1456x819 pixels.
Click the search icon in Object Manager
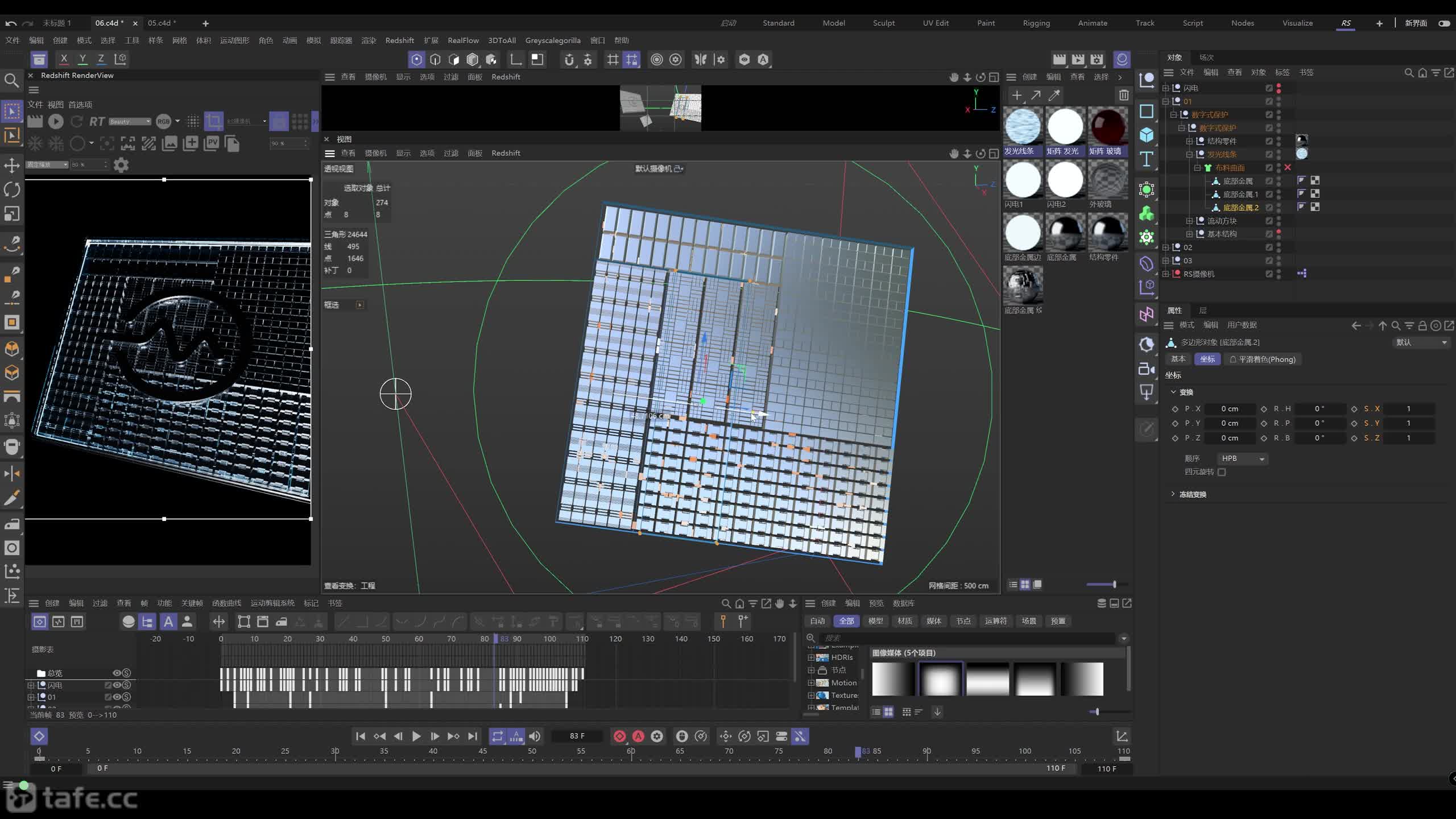click(x=1409, y=73)
